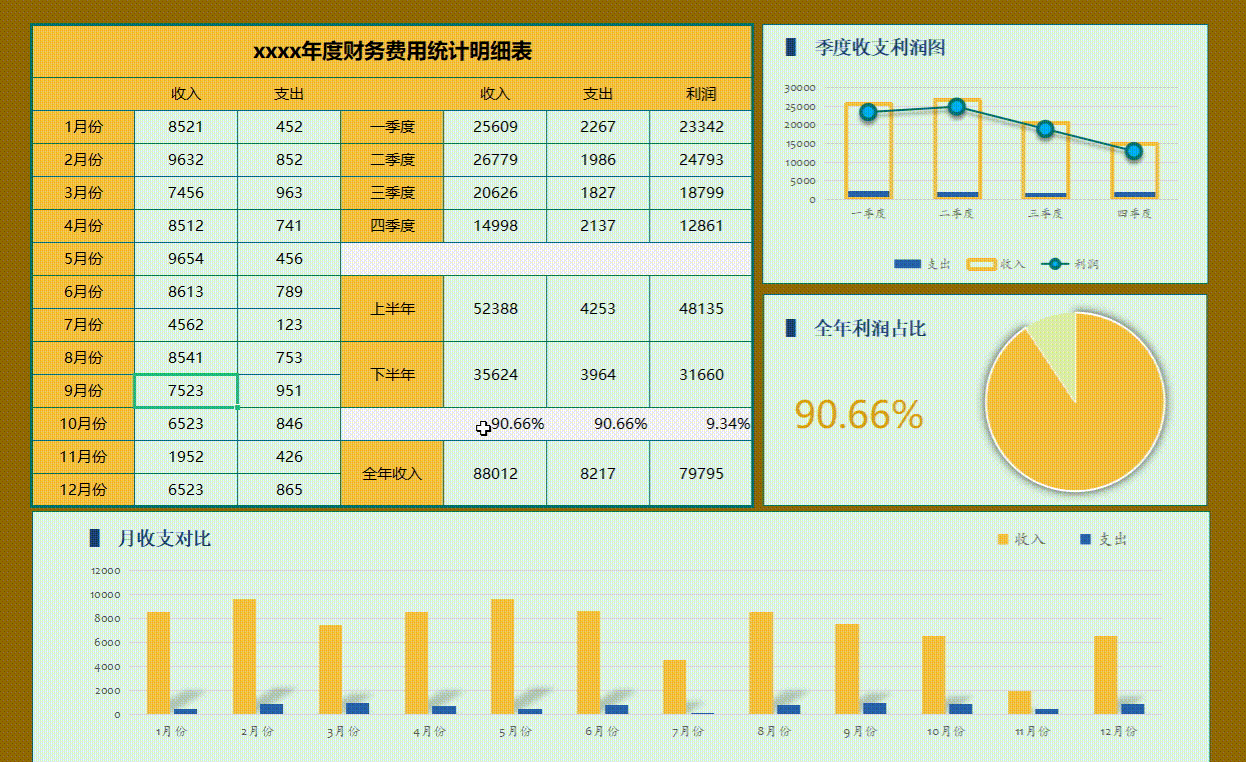
Task: Click the 5月份 label in the table
Action: (x=83, y=259)
